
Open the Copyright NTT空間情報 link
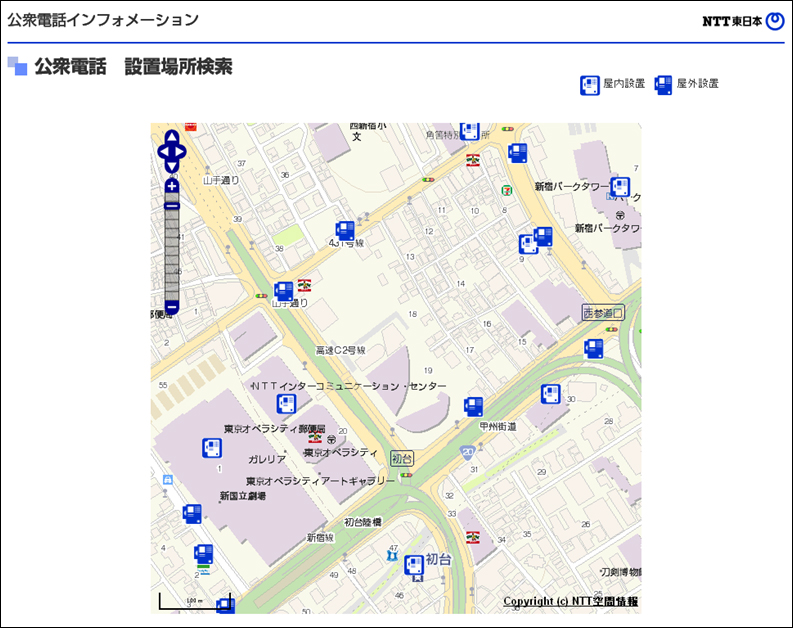570,601
